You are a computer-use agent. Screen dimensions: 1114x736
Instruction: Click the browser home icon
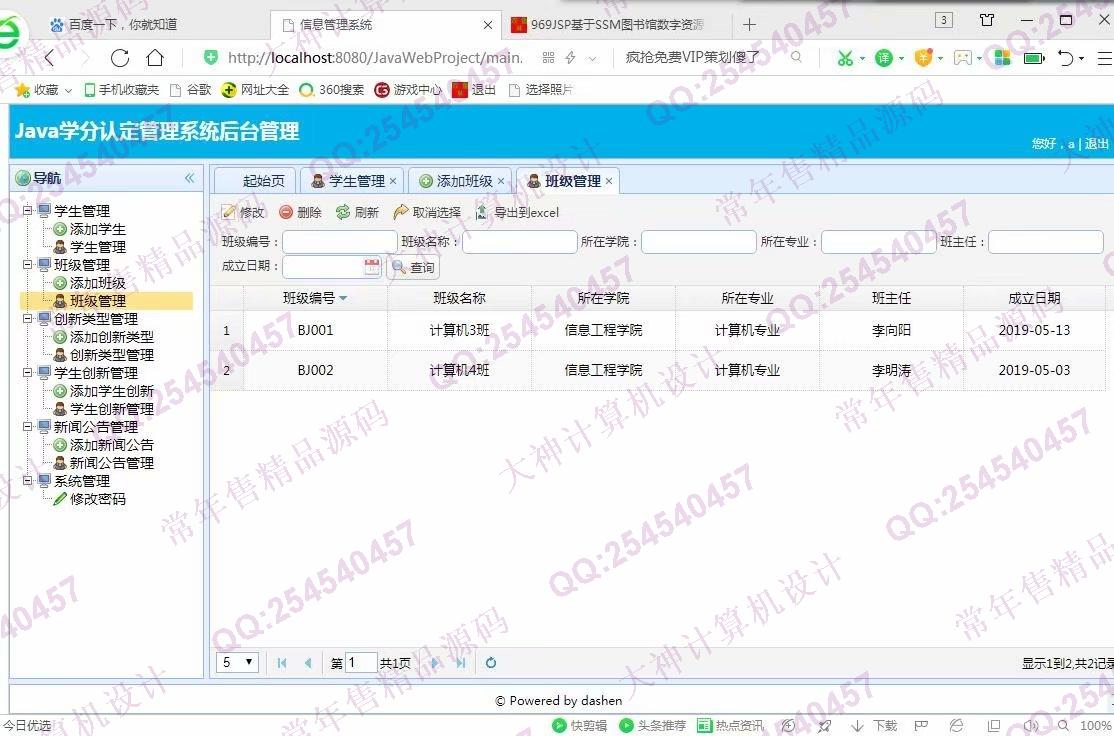tap(155, 58)
